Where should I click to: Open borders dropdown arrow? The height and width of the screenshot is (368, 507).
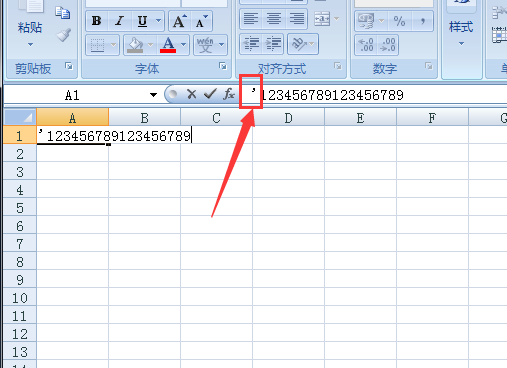[x=114, y=45]
